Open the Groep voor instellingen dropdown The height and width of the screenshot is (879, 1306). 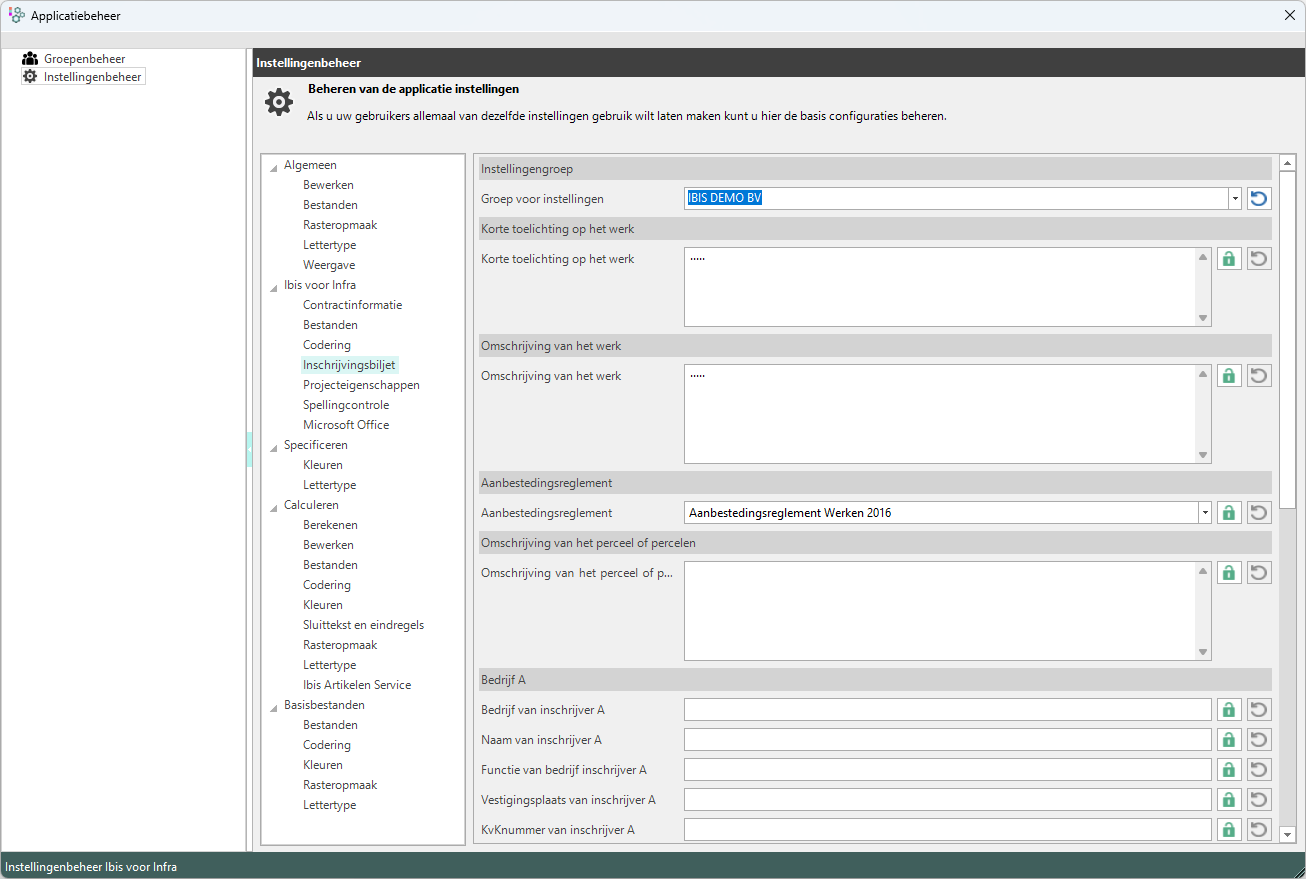coord(1235,199)
